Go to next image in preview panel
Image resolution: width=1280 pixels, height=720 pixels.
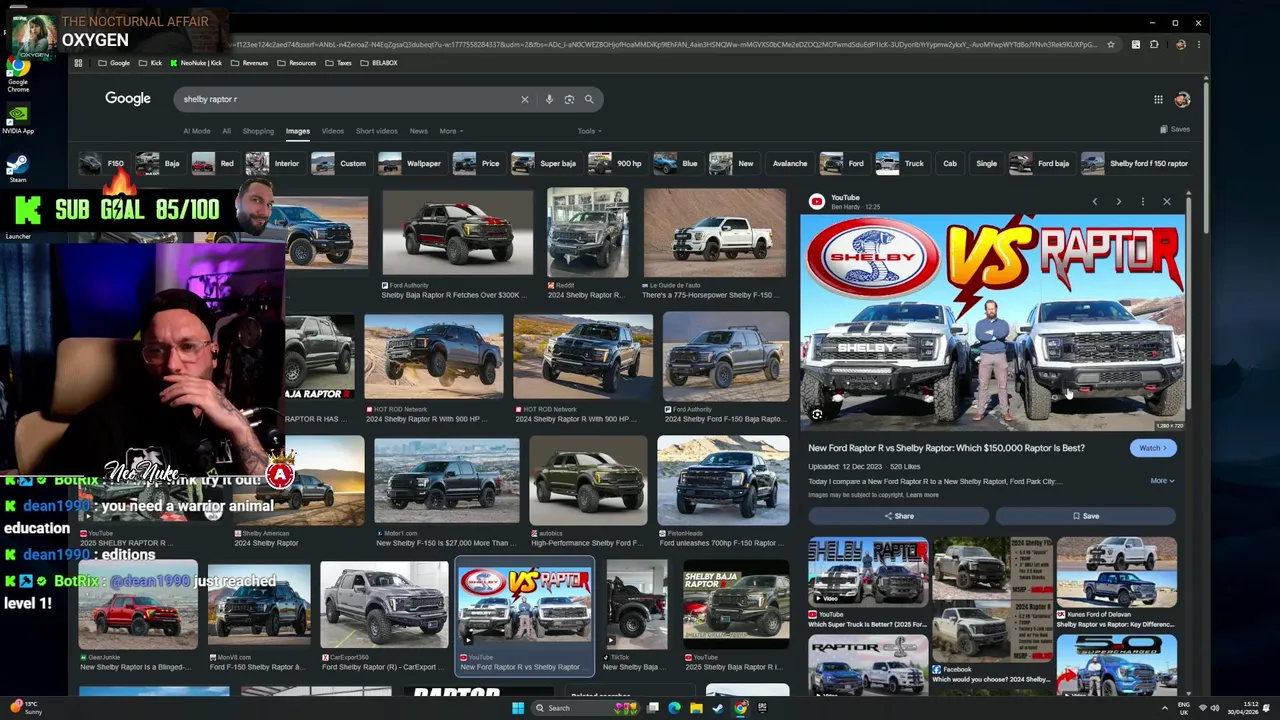(x=1119, y=202)
